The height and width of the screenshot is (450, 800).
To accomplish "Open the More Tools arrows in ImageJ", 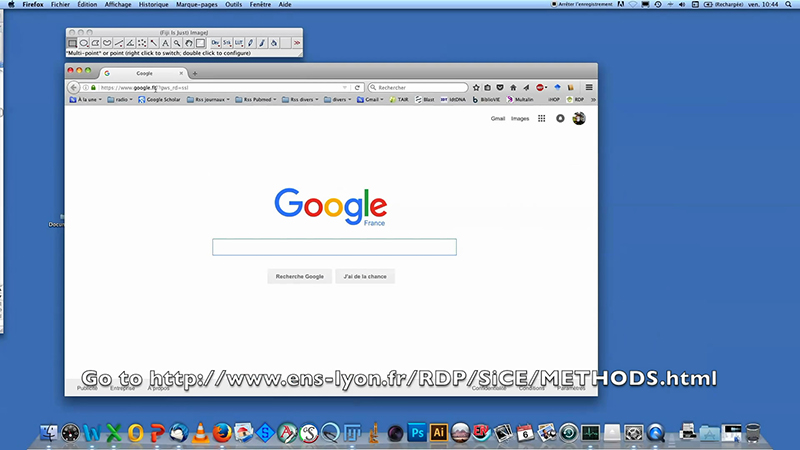I will coord(297,43).
